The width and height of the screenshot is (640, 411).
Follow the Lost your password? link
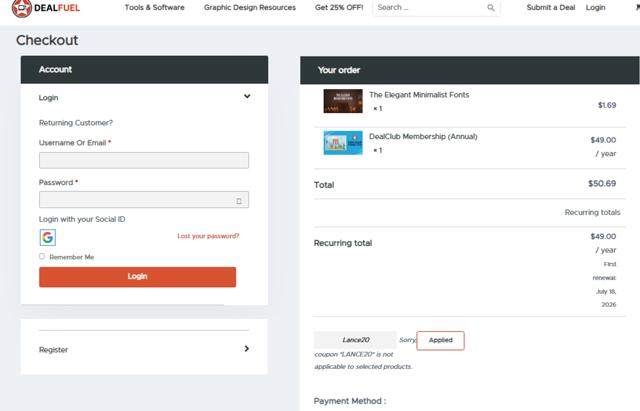[208, 236]
